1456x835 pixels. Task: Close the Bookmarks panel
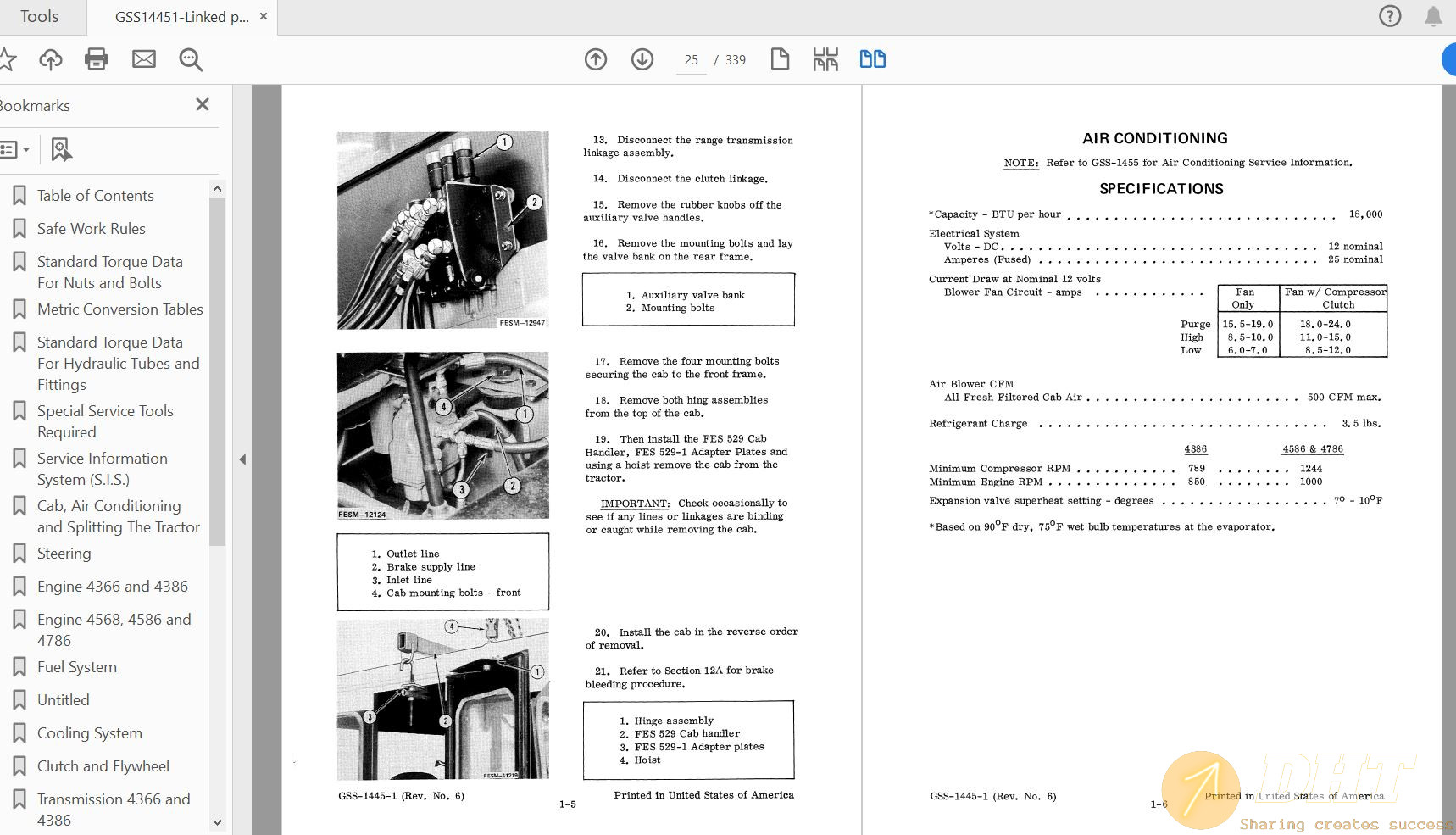(x=202, y=105)
